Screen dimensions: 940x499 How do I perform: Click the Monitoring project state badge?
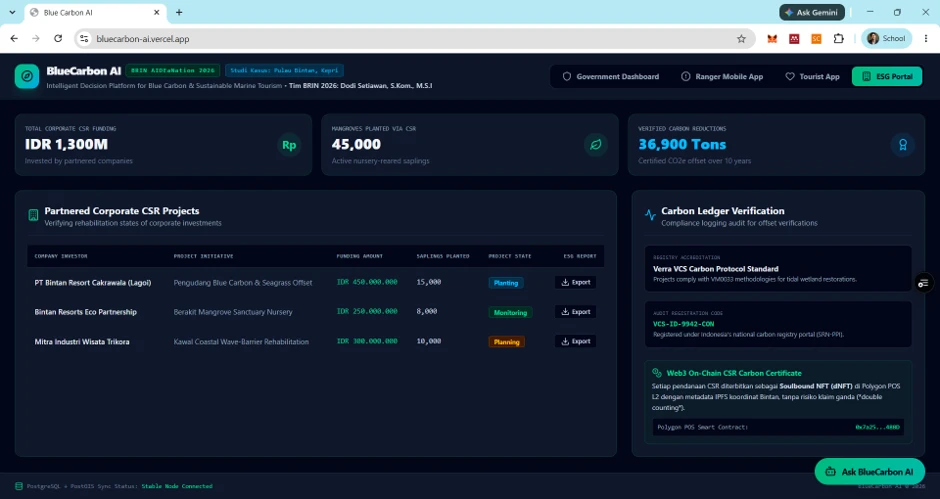(510, 312)
